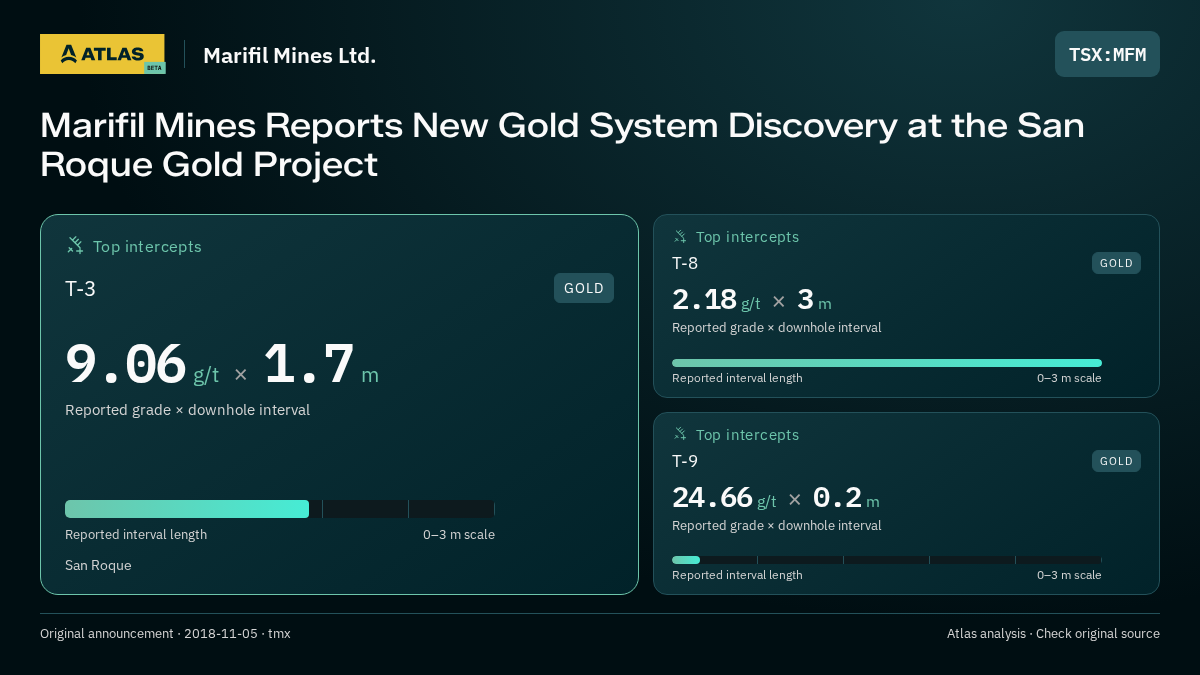Click the 0–3 m scale label in T-8 card
The height and width of the screenshot is (675, 1200).
click(x=1069, y=378)
